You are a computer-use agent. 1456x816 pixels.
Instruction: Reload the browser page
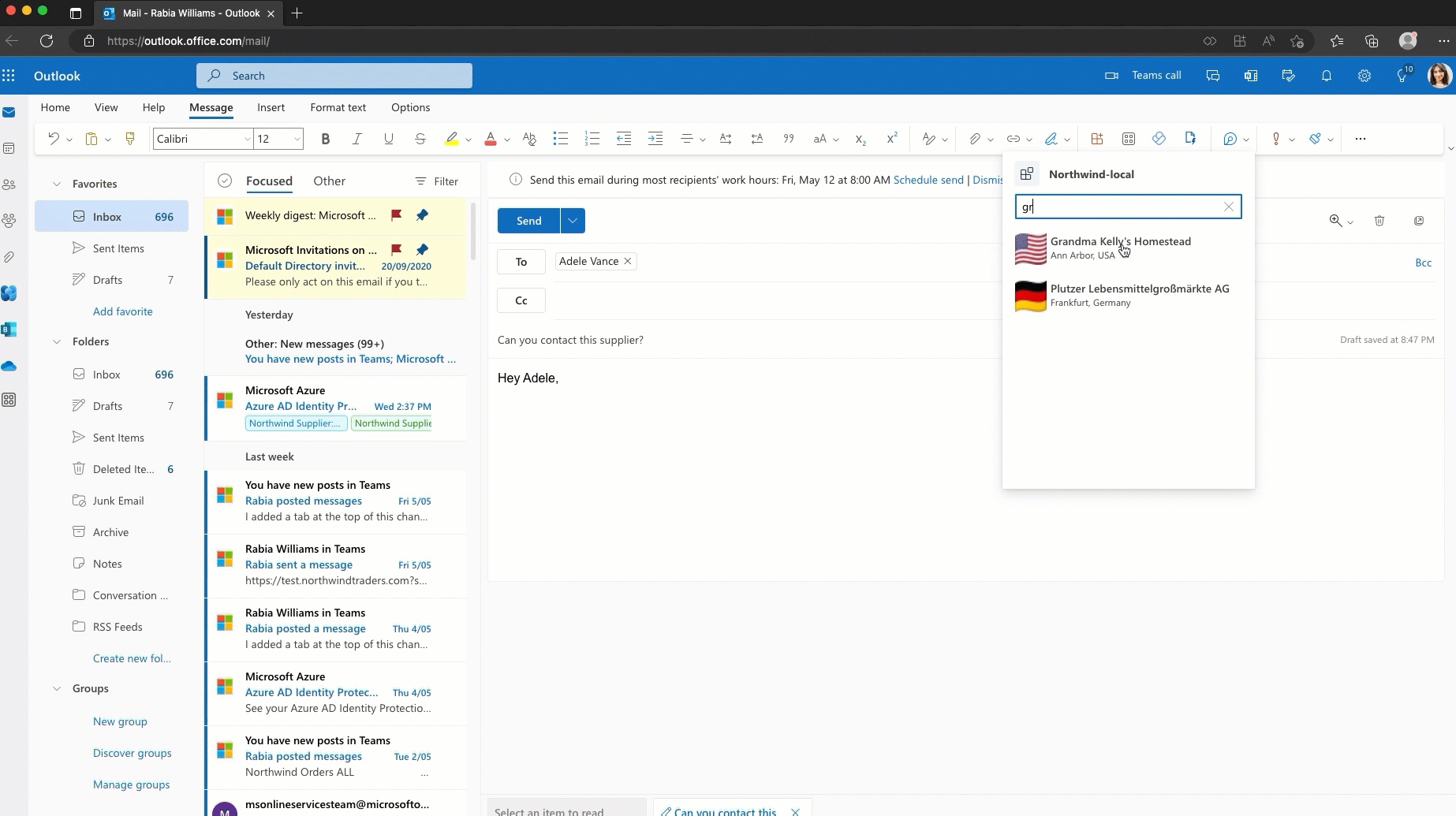tap(47, 41)
